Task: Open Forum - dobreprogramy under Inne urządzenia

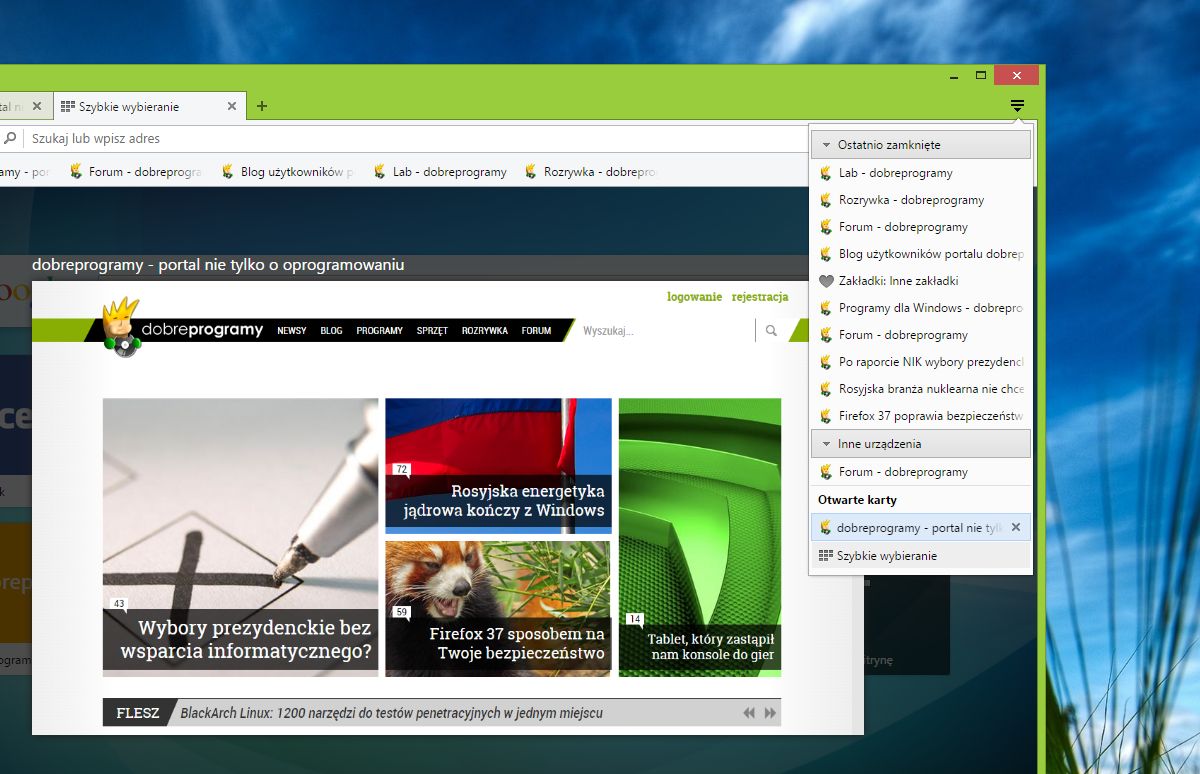Action: (920, 472)
